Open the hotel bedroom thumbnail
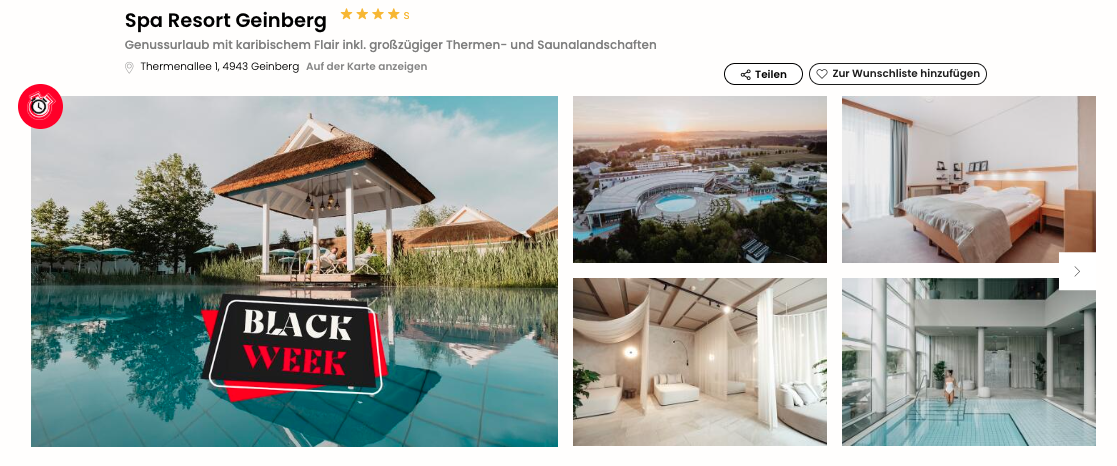The height and width of the screenshot is (466, 1117). 969,180
